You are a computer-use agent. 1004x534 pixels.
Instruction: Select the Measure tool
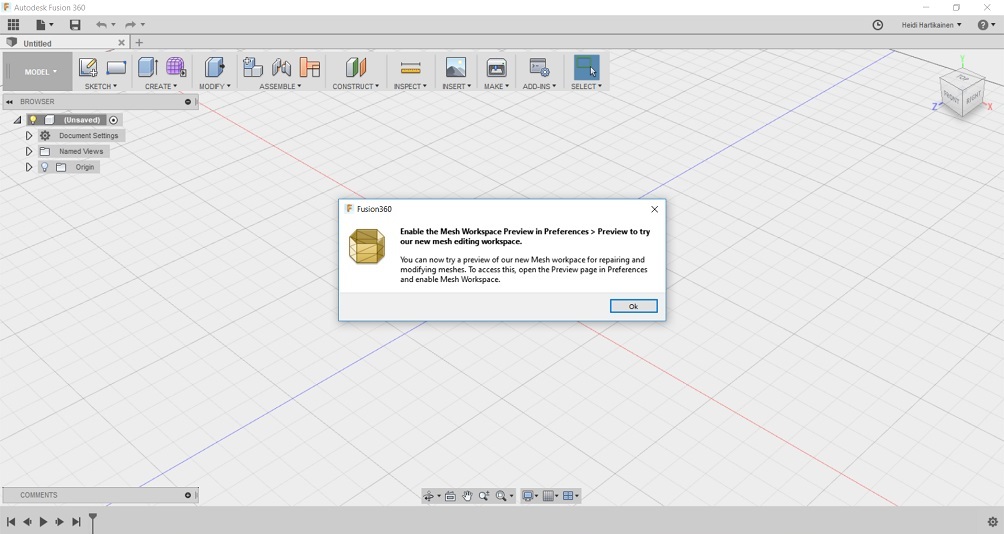(x=410, y=67)
